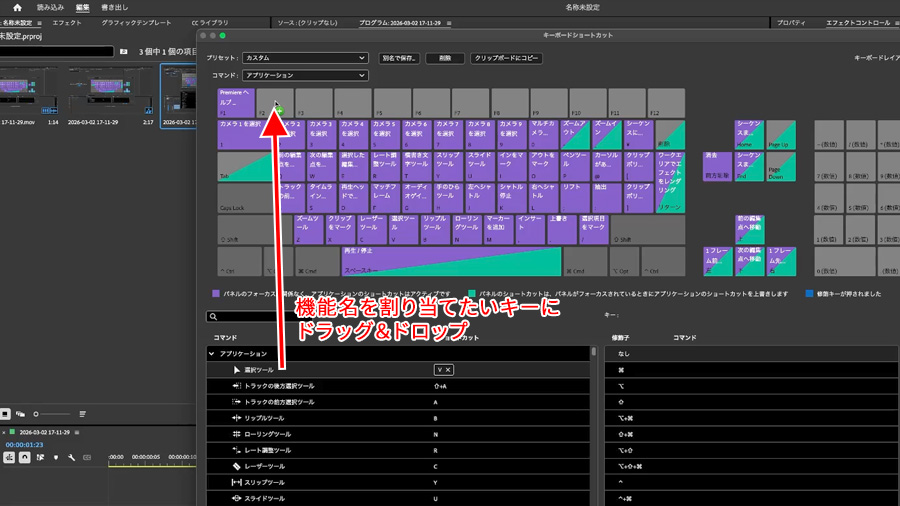Click the ⇧+A shortcut cell

click(440, 386)
